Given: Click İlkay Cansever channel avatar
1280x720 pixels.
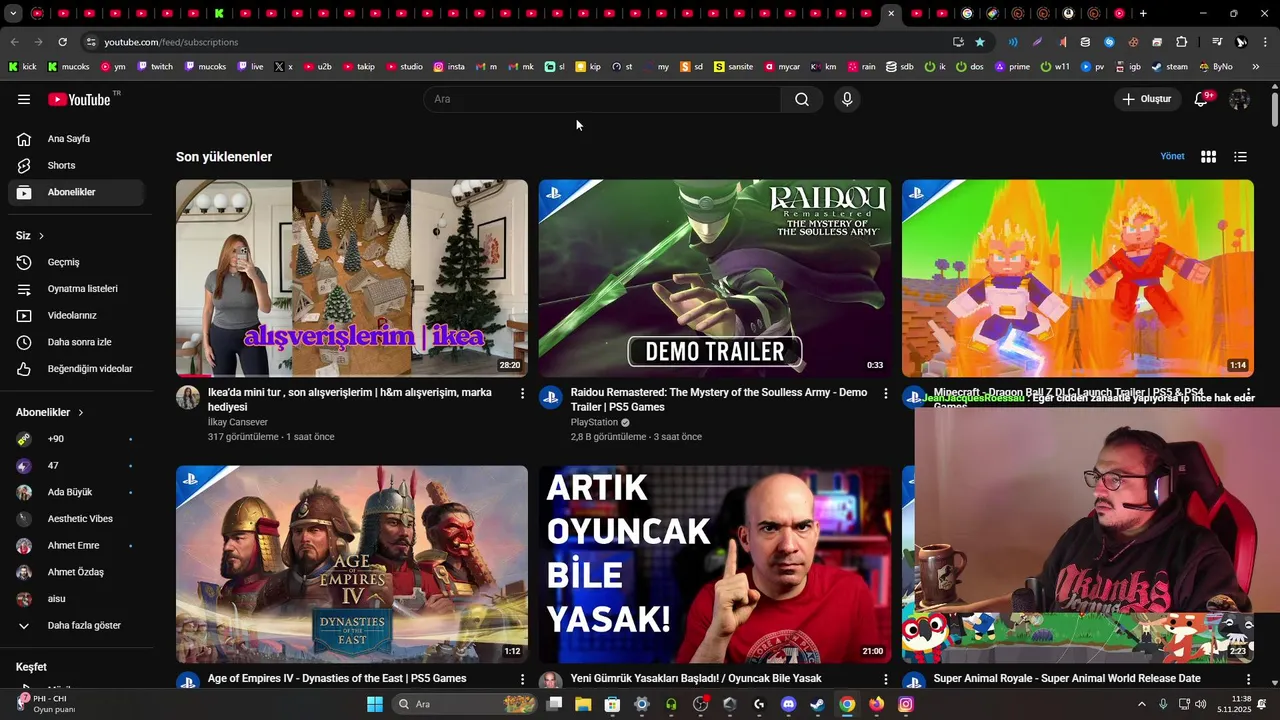Looking at the screenshot, I should [x=188, y=398].
